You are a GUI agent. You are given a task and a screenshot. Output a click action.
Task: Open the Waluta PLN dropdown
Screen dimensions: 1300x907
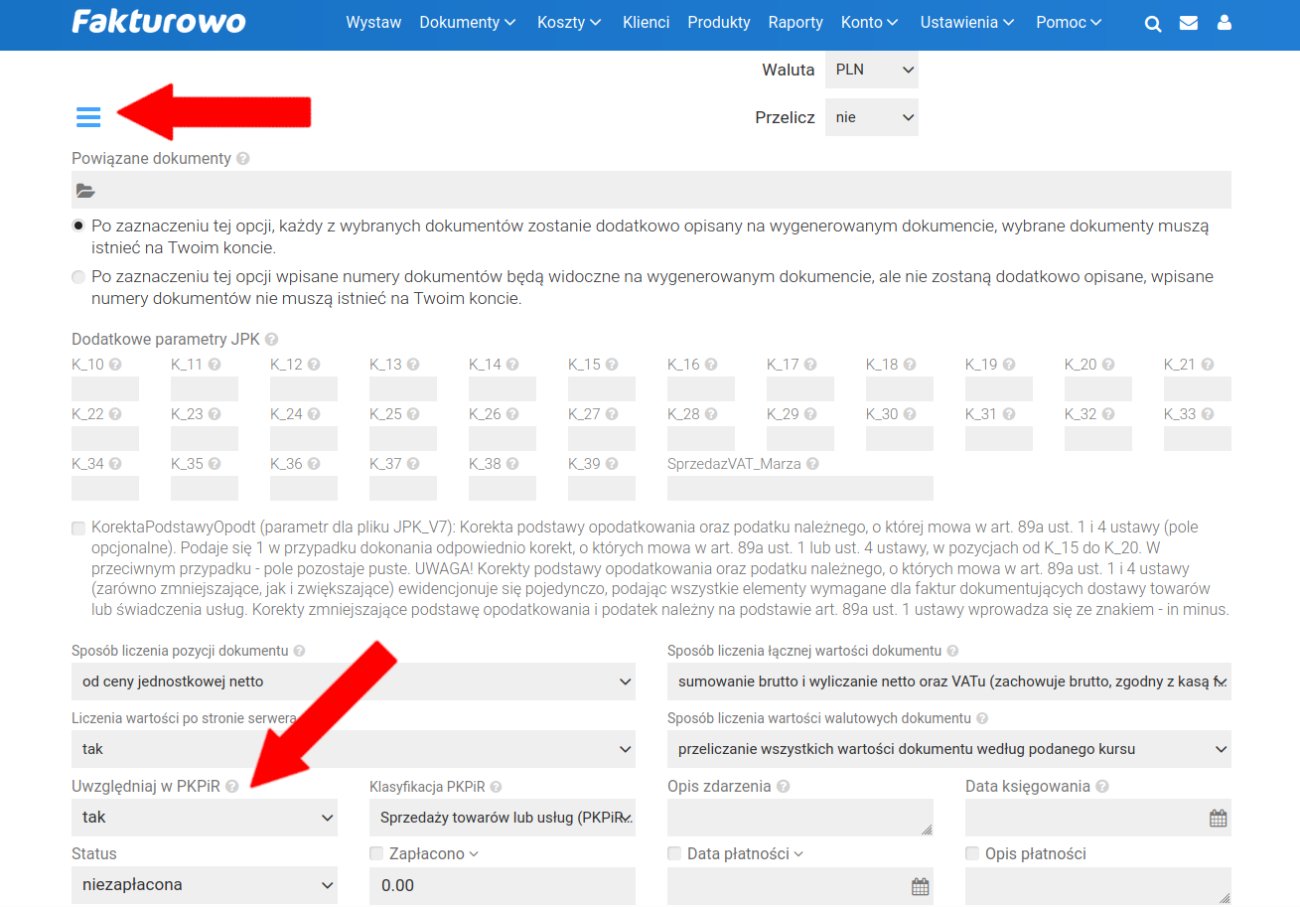871,70
